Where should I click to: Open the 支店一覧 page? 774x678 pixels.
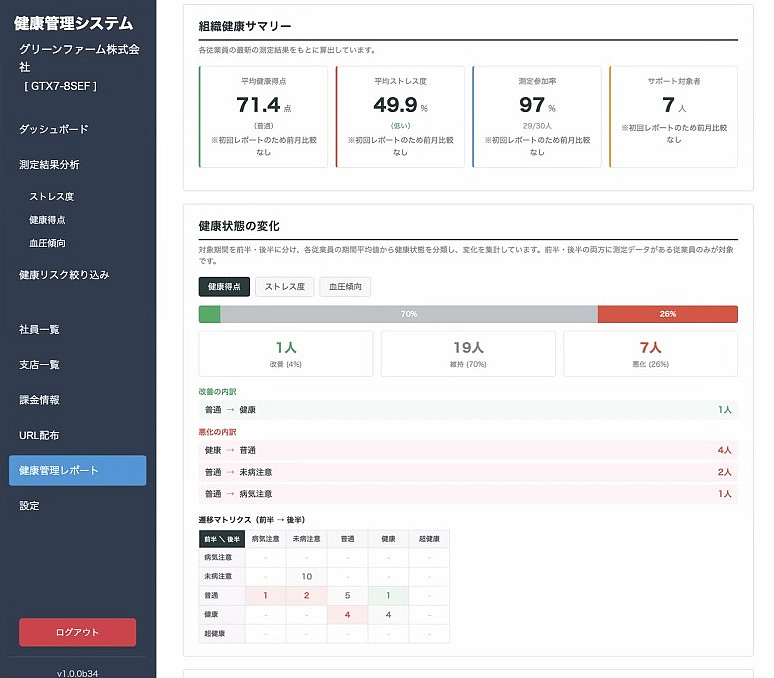(40, 364)
